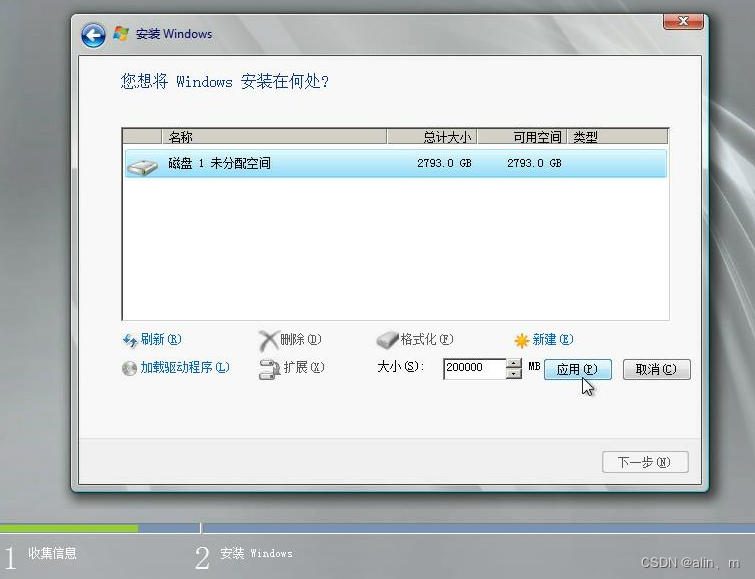
Task: Cancel partition creation with 取消(C)
Action: coord(657,369)
